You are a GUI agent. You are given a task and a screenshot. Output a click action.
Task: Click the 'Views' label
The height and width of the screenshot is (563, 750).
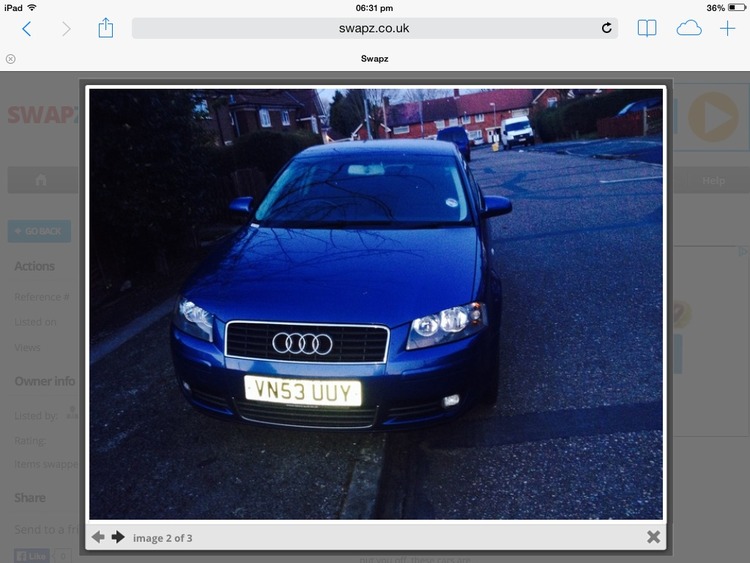[27, 348]
